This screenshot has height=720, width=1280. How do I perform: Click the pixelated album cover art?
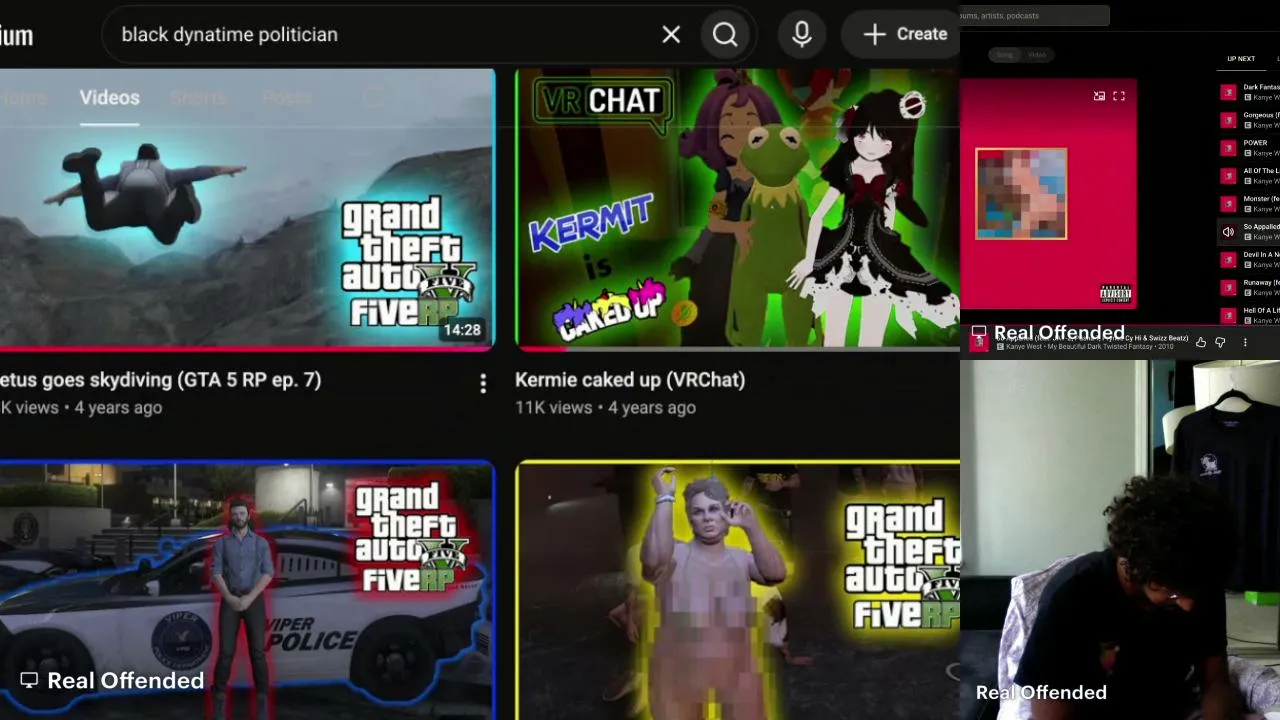click(x=1021, y=194)
